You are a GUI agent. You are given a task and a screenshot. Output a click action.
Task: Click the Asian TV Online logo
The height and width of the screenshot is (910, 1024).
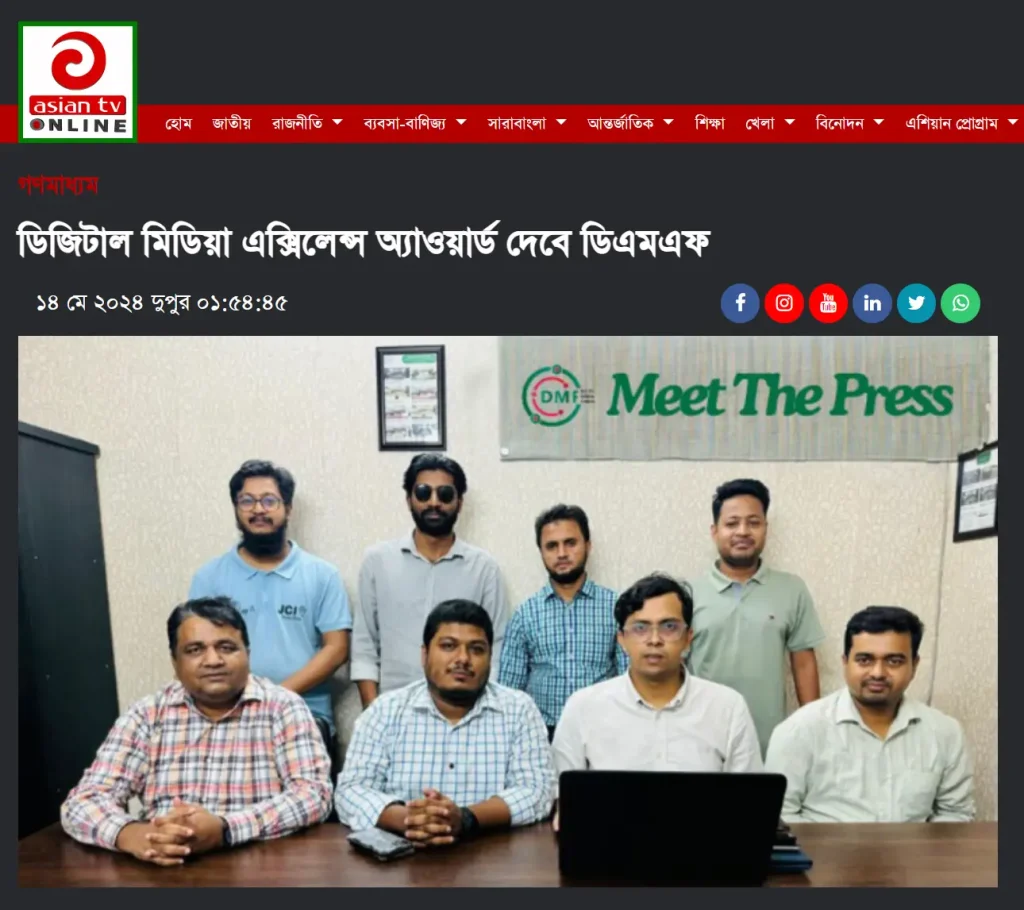78,82
